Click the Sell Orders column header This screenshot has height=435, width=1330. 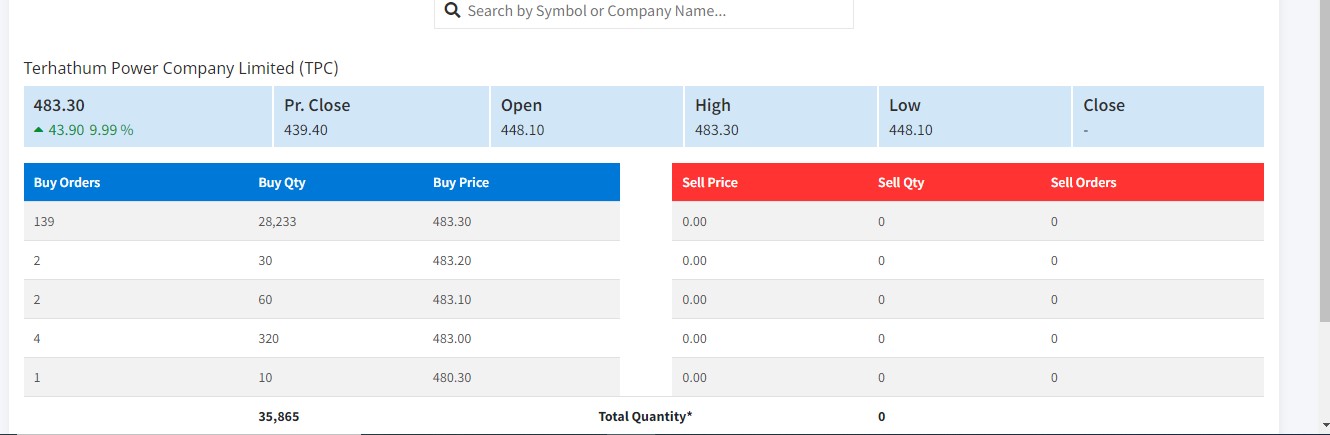(x=1084, y=183)
